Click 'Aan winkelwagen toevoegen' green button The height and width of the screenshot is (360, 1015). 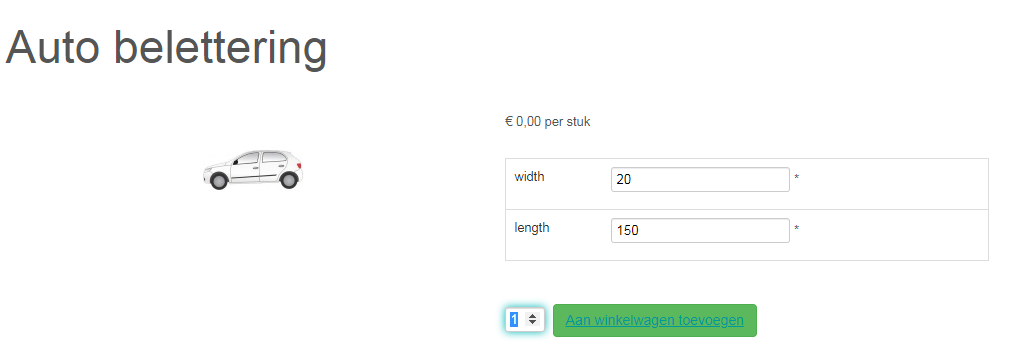[654, 320]
